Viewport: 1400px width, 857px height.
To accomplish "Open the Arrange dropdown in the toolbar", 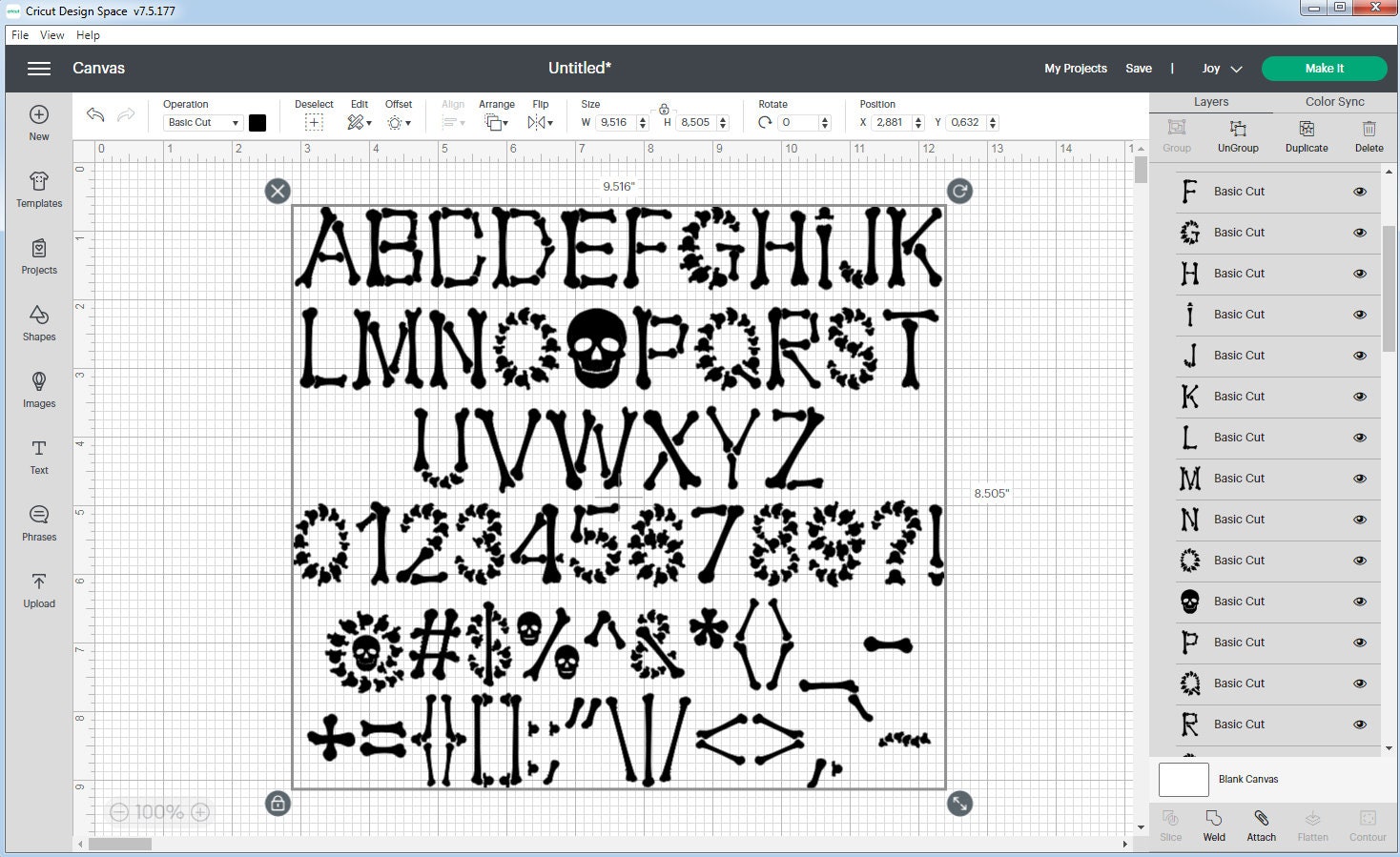I will [x=496, y=122].
